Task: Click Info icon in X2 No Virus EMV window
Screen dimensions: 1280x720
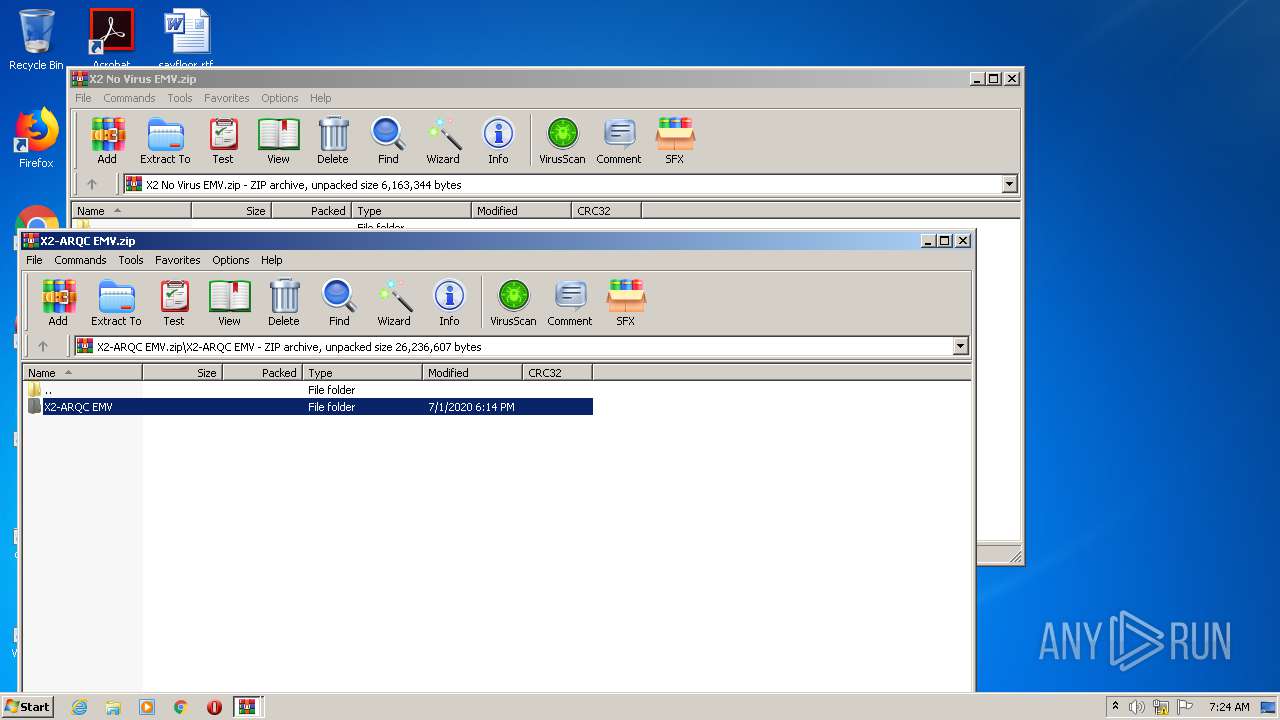Action: [x=498, y=141]
